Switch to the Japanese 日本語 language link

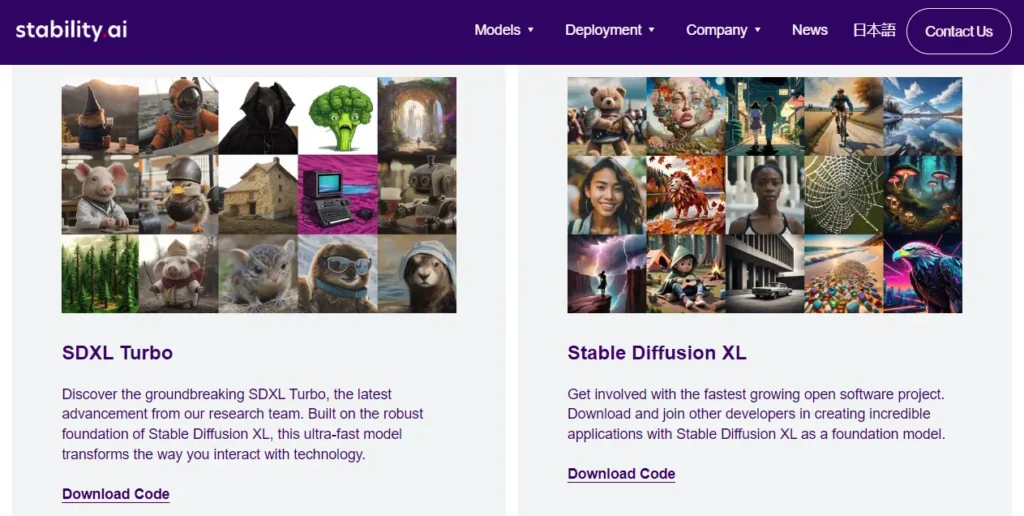[x=874, y=30]
